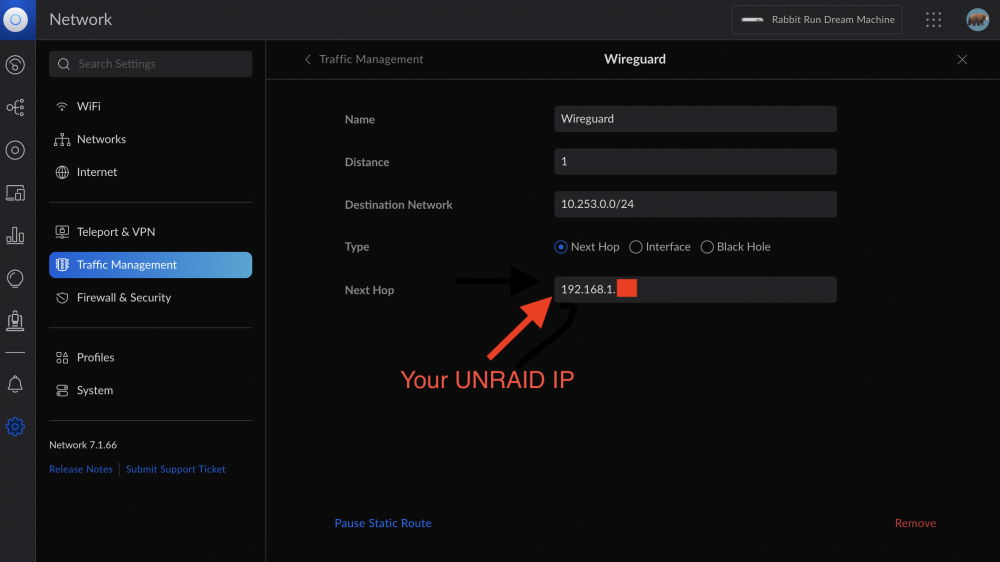Click the UniFi logo icon

(x=15, y=20)
